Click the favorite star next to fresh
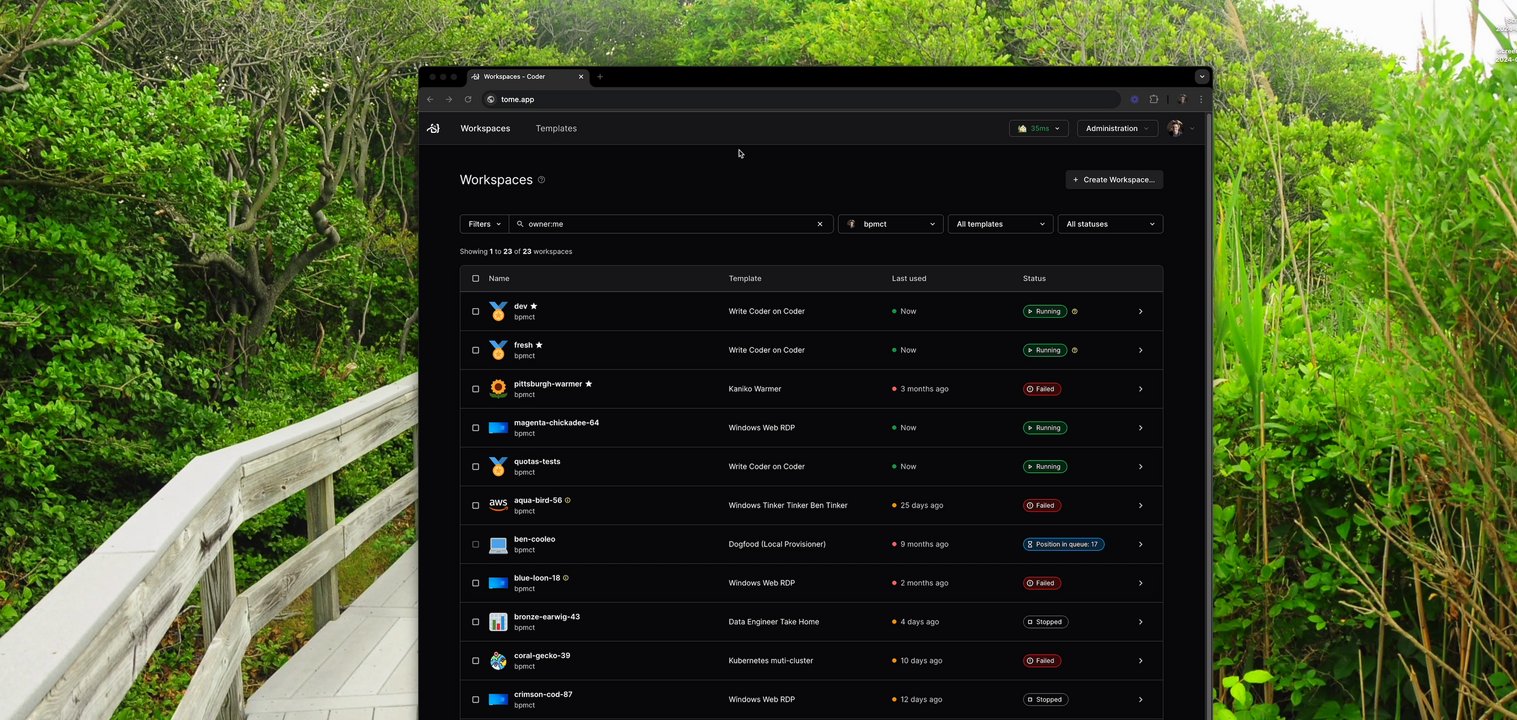This screenshot has height=720, width=1517. pos(539,345)
